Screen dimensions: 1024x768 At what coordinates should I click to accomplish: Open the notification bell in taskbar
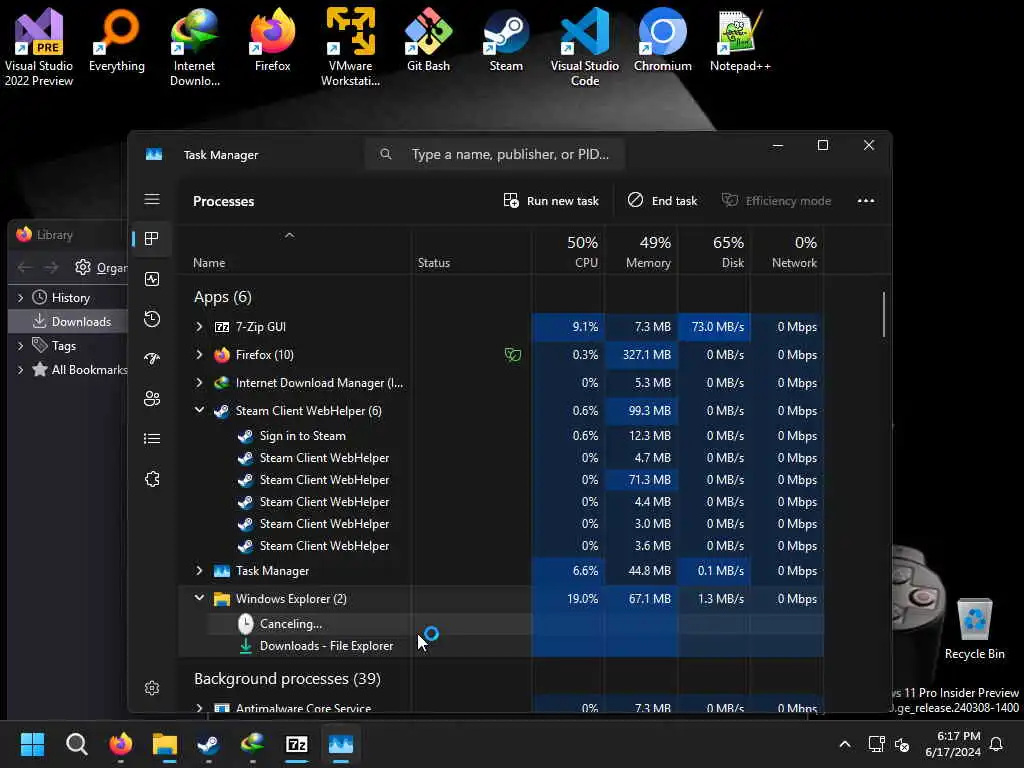click(996, 744)
